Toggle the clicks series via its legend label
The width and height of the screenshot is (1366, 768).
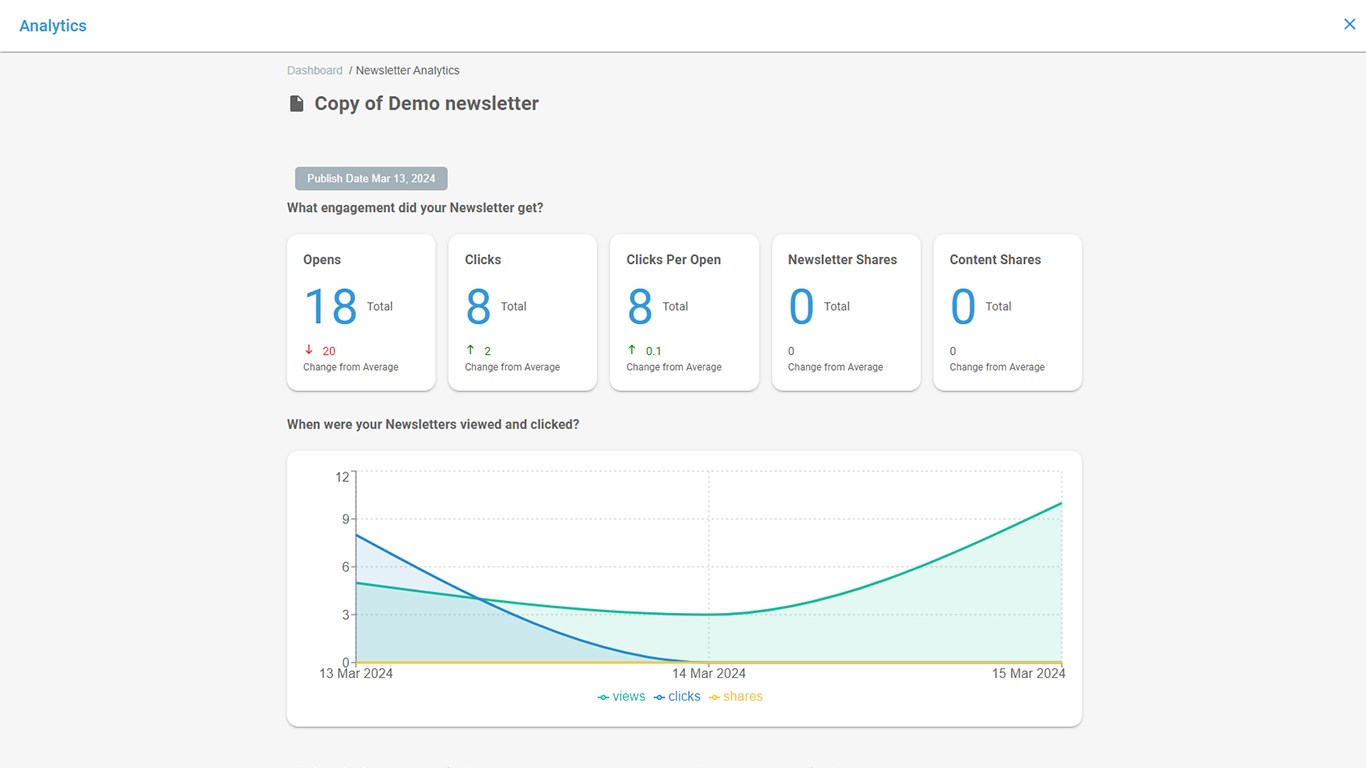(x=684, y=697)
